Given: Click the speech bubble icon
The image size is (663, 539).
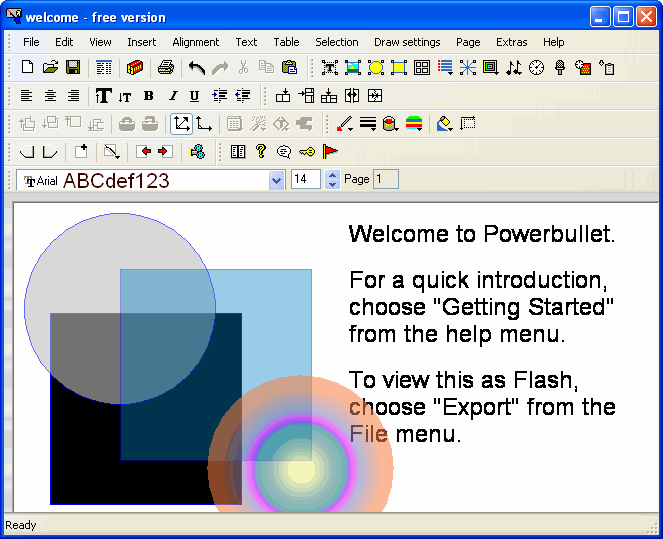Looking at the screenshot, I should (x=284, y=151).
